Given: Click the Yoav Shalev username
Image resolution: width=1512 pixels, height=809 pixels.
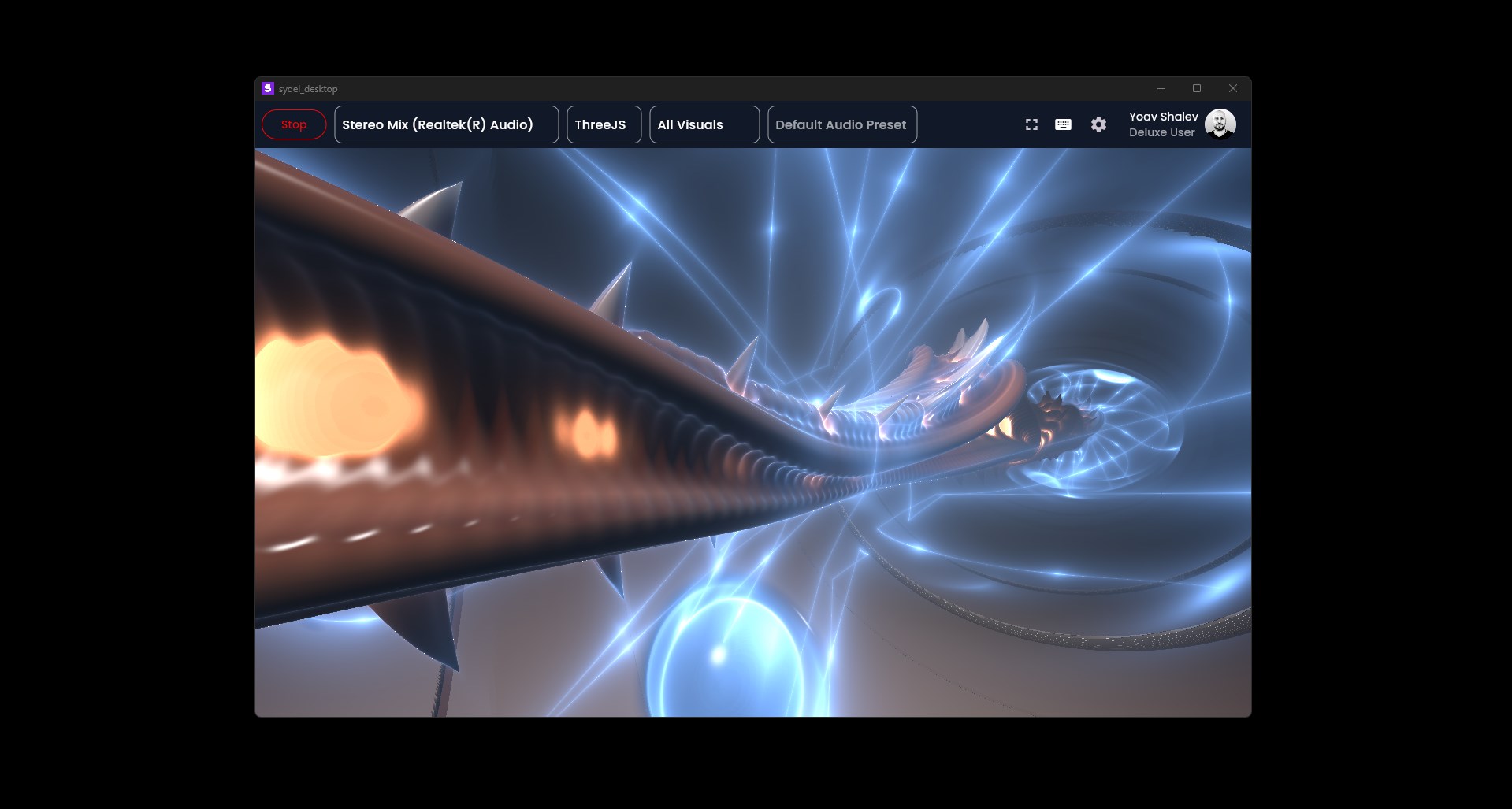Looking at the screenshot, I should (x=1162, y=116).
